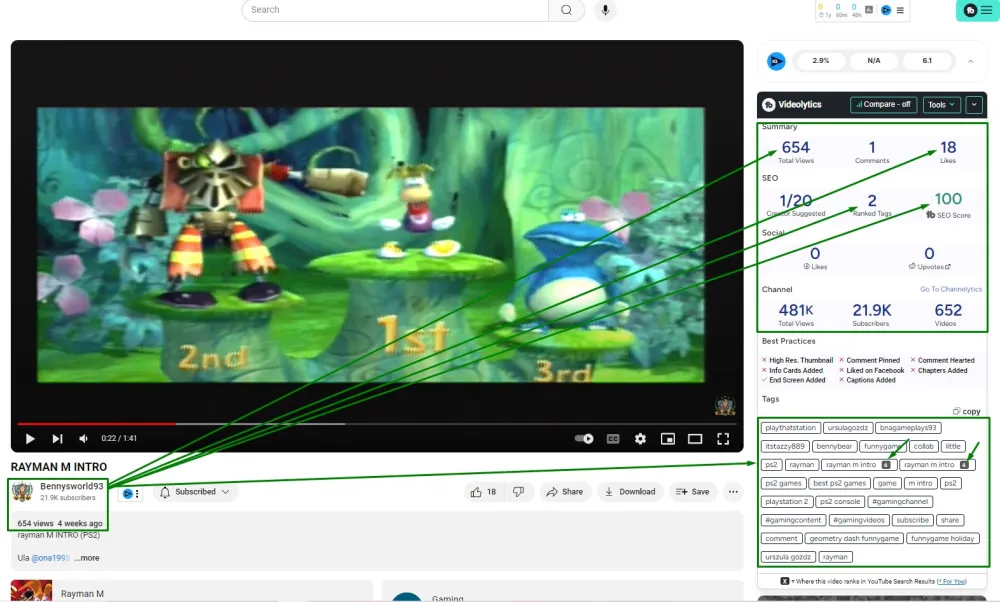
Task: Open the Tools dropdown
Action: click(x=941, y=105)
